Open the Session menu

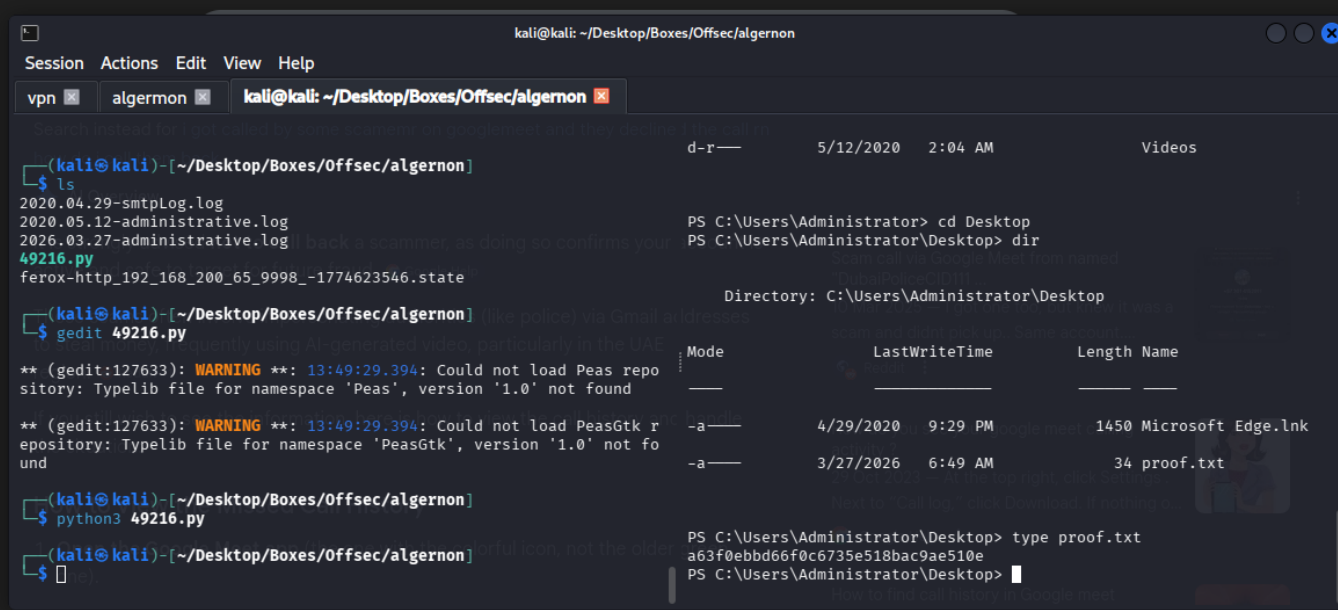tap(54, 63)
